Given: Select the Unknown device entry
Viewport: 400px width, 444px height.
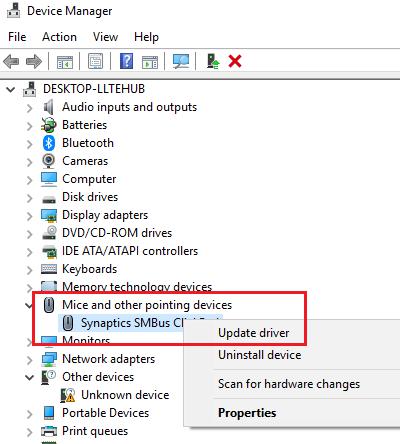Looking at the screenshot, I should 125,395.
